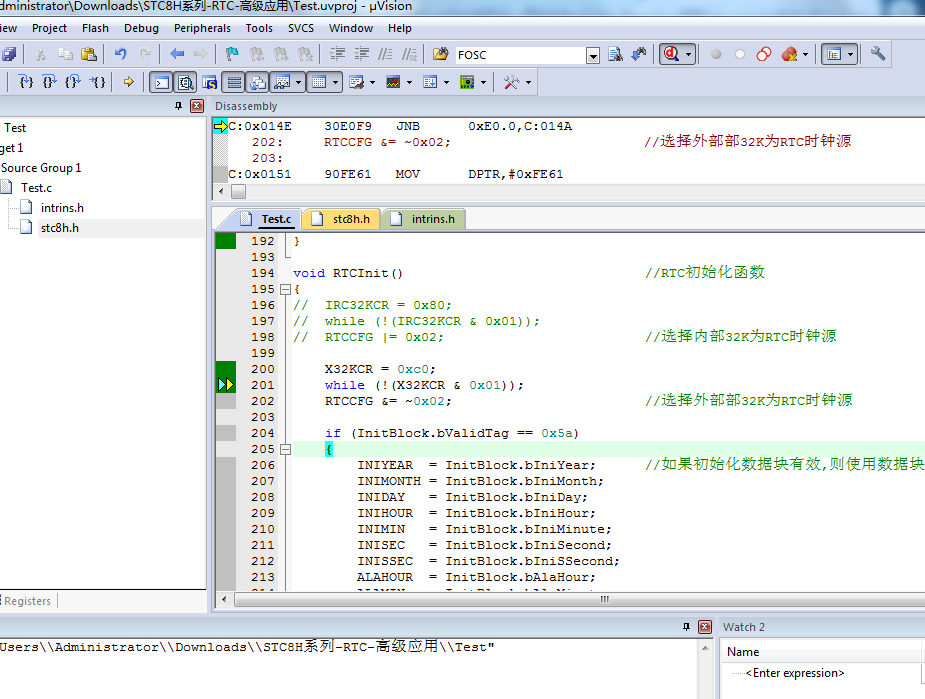Viewport: 925px width, 699px height.
Task: Select intrins.h in project tree
Action: pos(62,208)
